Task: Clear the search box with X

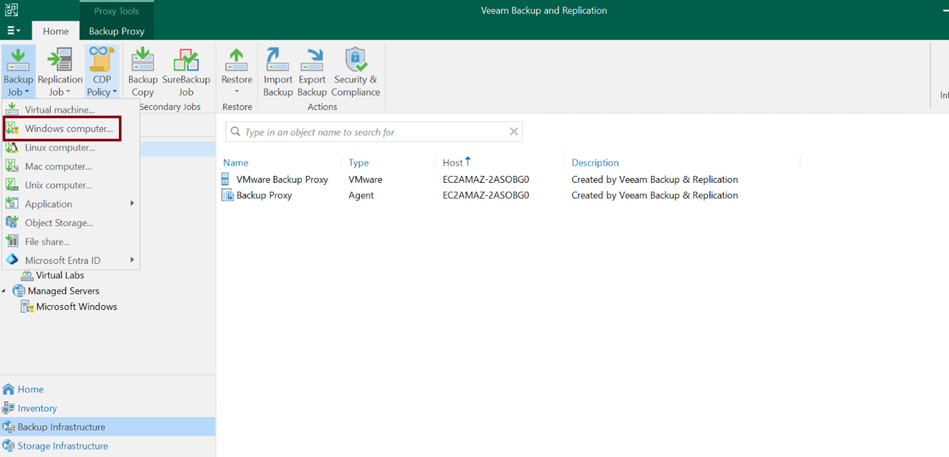Action: click(x=514, y=132)
